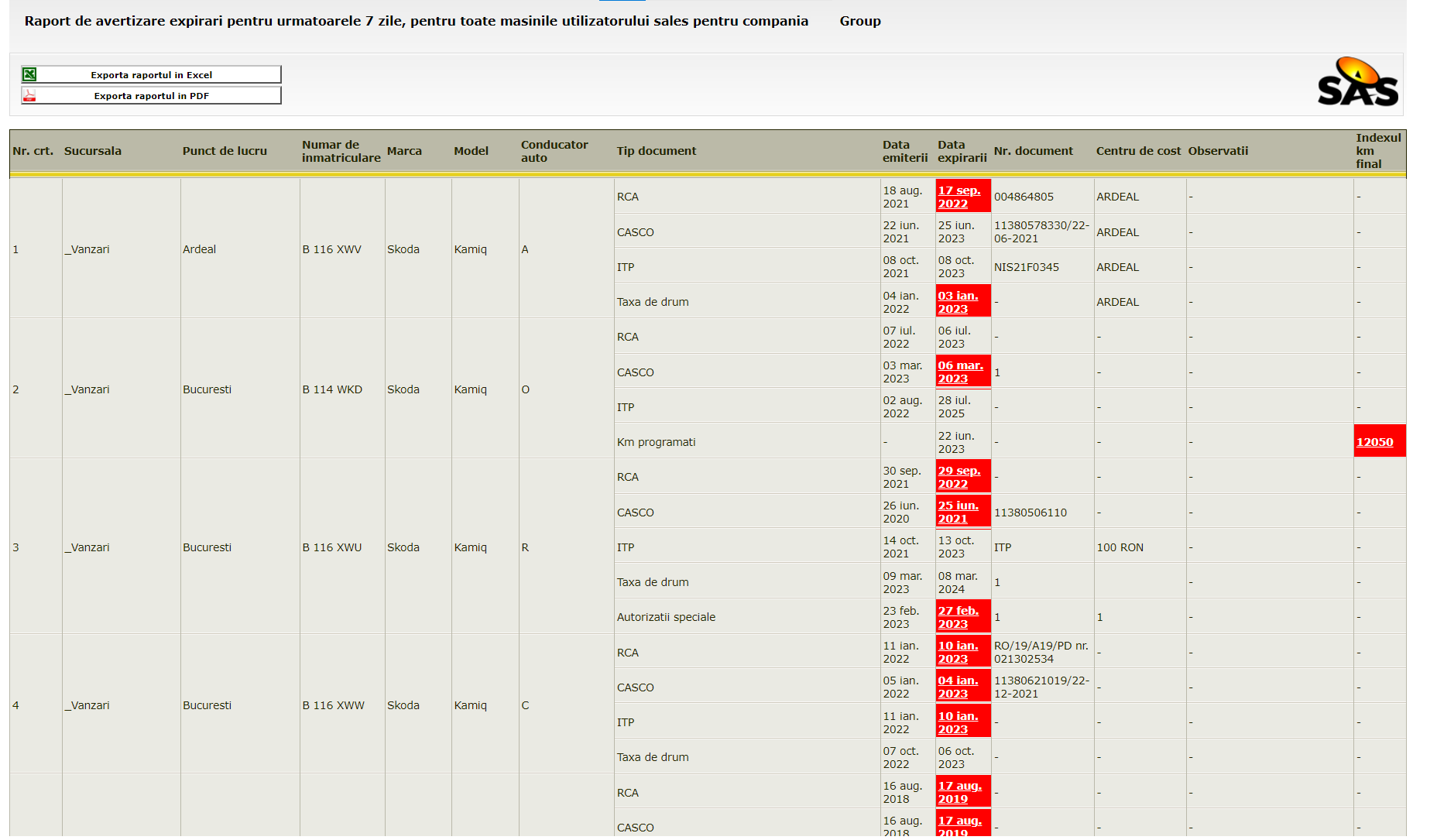The width and height of the screenshot is (1437, 840).
Task: Open the 17 sep. 2022 RCA expiry link
Action: coord(959,197)
